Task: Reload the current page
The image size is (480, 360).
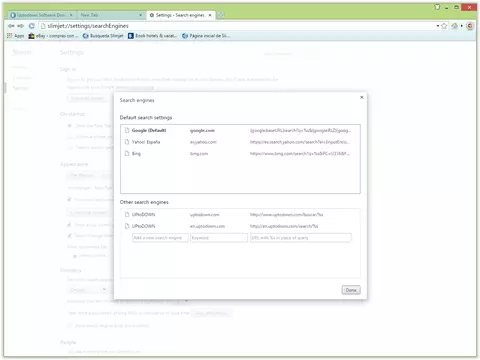Action: point(32,26)
